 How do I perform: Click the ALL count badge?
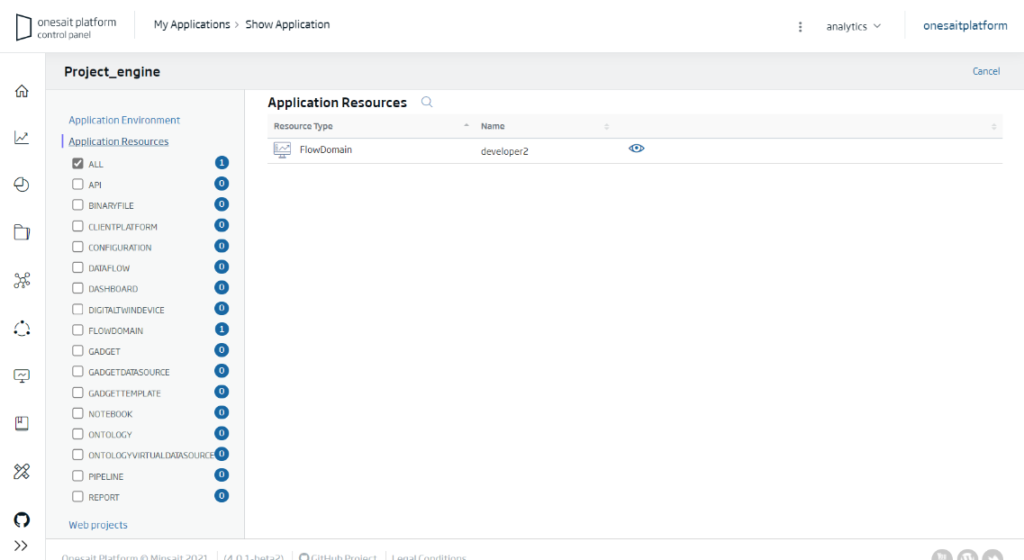click(x=221, y=163)
